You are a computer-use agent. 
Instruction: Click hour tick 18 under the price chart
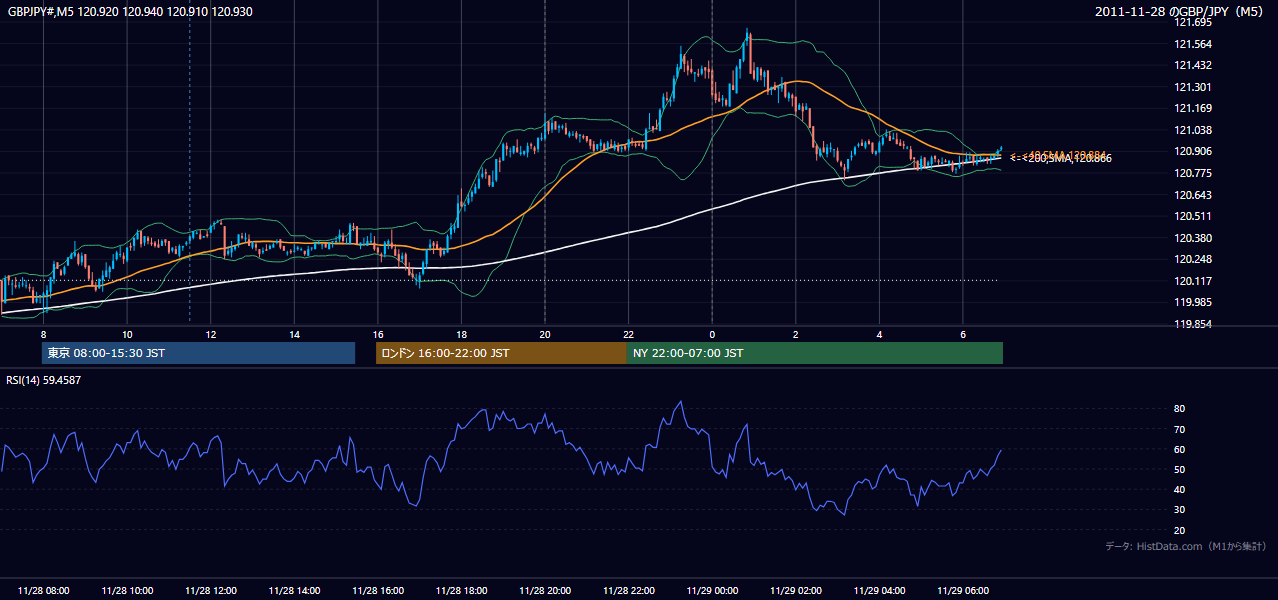click(x=461, y=334)
